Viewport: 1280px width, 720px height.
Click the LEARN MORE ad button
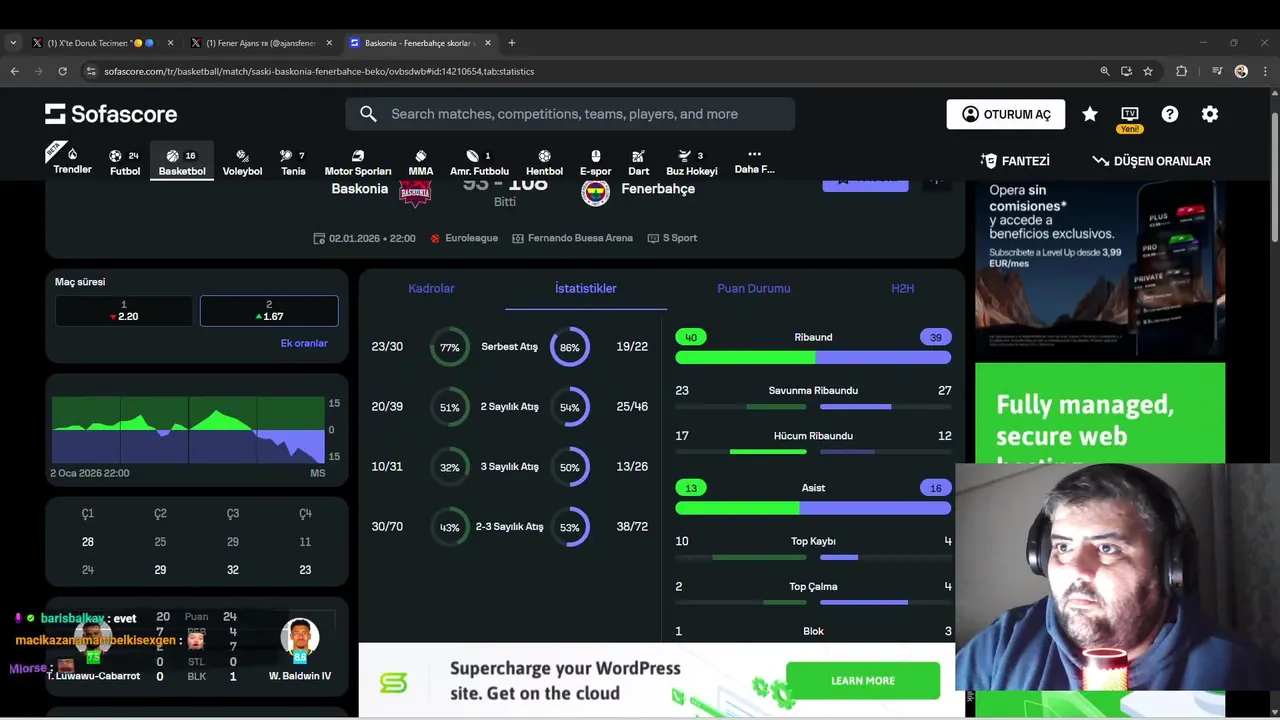click(863, 681)
